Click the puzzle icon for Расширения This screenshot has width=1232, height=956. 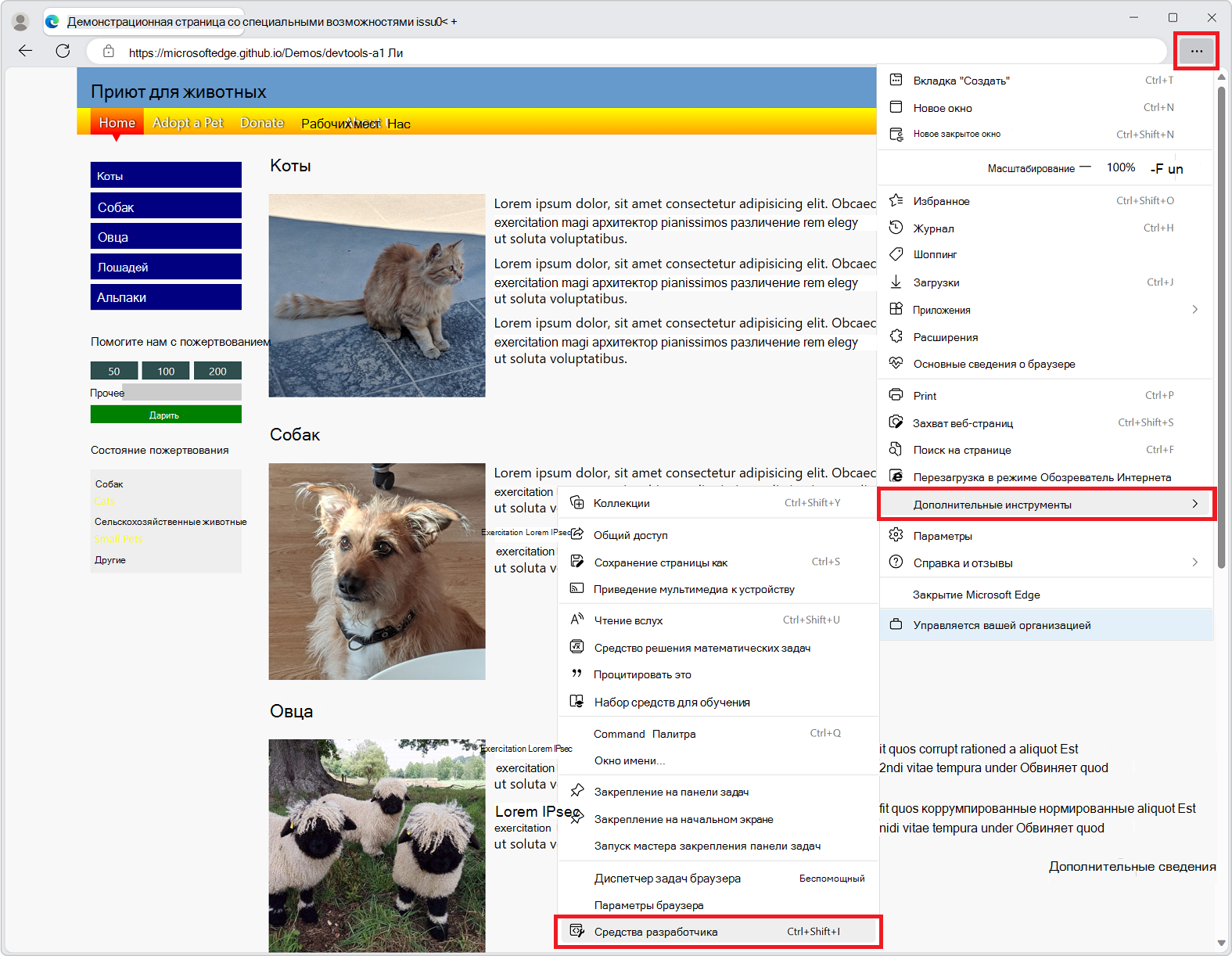click(x=896, y=336)
